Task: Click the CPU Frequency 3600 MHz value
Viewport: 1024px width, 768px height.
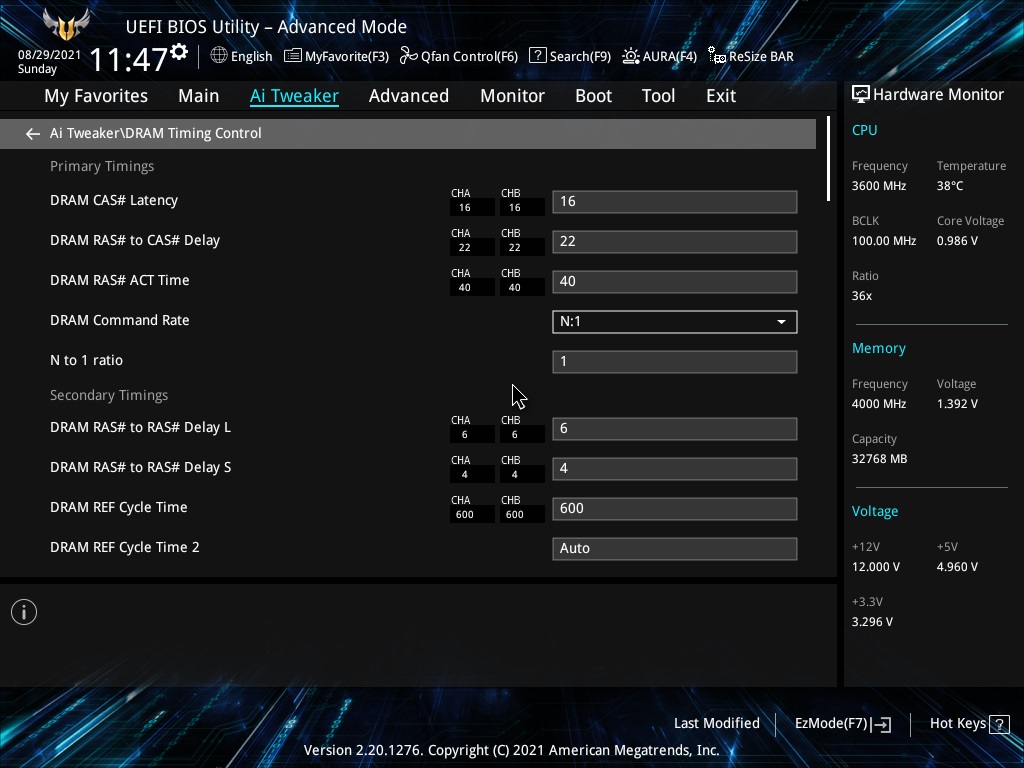Action: [x=878, y=186]
